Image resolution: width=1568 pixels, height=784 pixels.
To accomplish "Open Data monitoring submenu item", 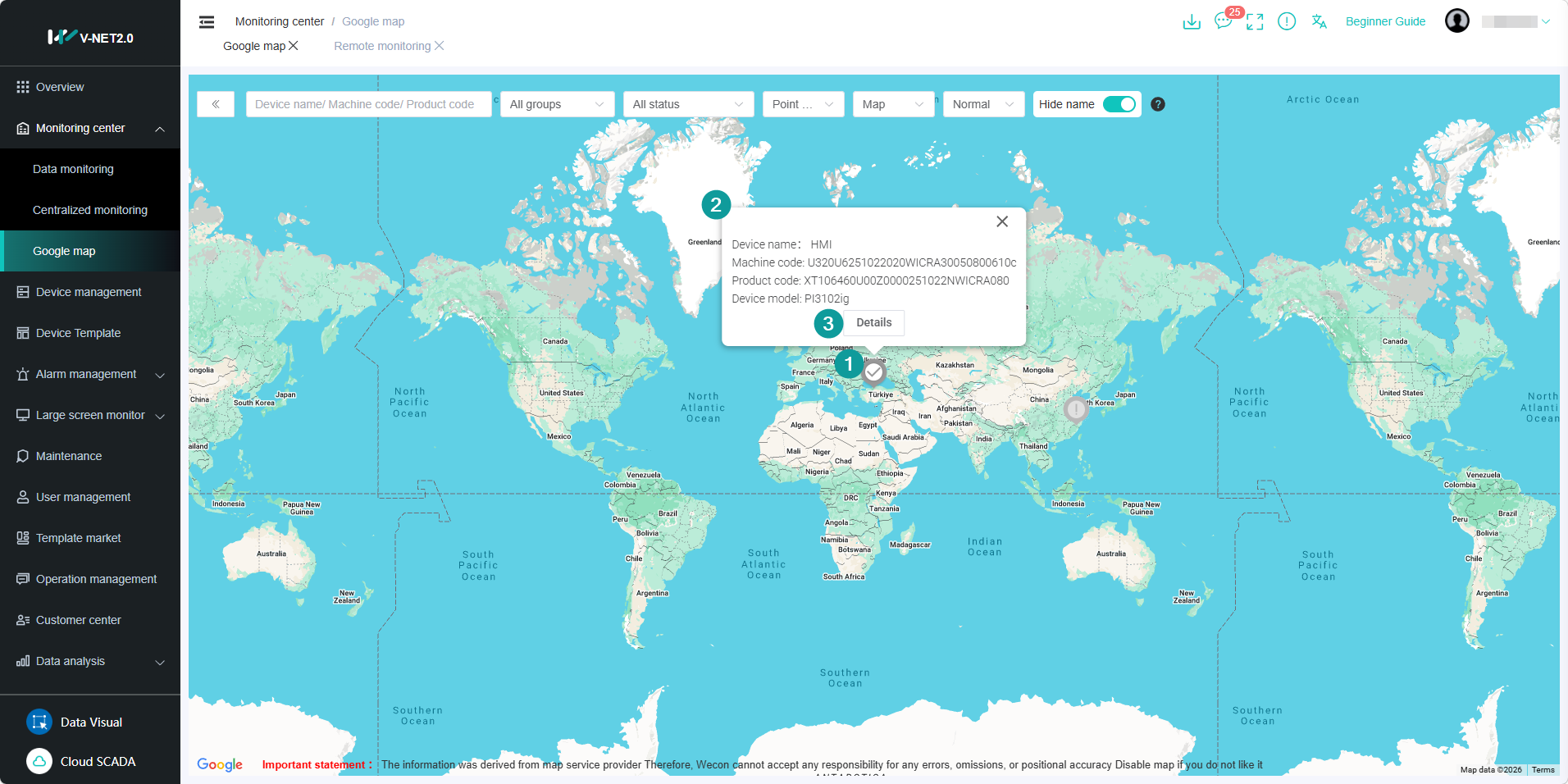I will [x=90, y=169].
